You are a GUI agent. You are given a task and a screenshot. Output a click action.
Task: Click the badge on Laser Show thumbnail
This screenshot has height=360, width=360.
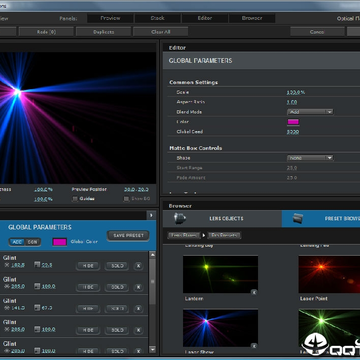254,346
